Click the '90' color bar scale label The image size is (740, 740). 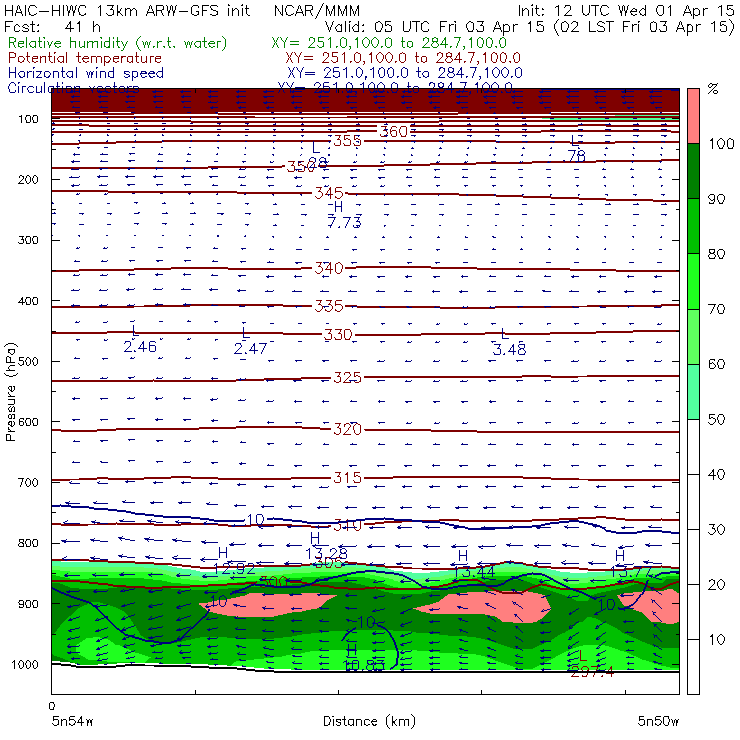pyautogui.click(x=716, y=199)
